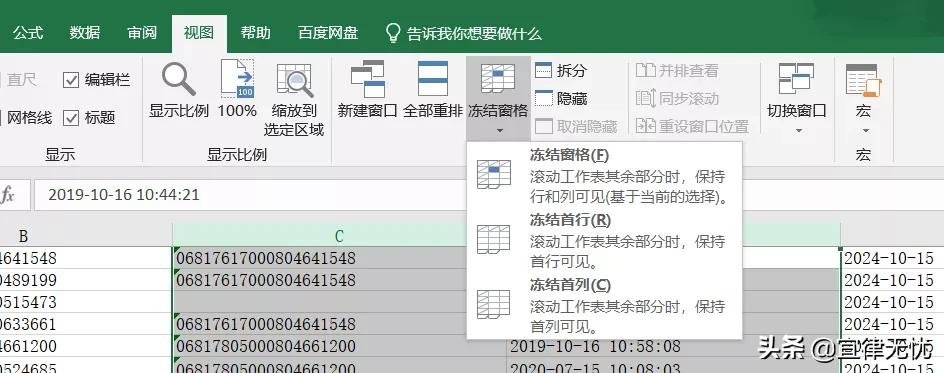Viewport: 944px width, 373px height.
Task: Click the 全部重排 icon
Action: tap(432, 78)
